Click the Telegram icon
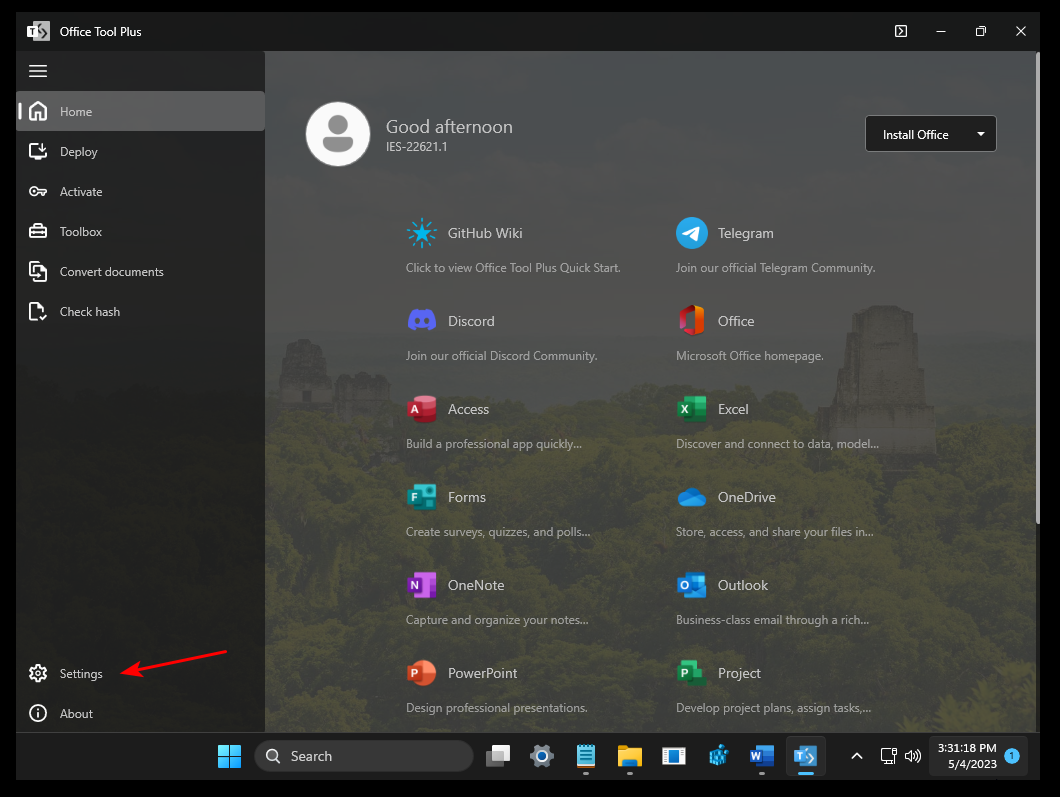Viewport: 1060px width, 797px height. [x=692, y=233]
